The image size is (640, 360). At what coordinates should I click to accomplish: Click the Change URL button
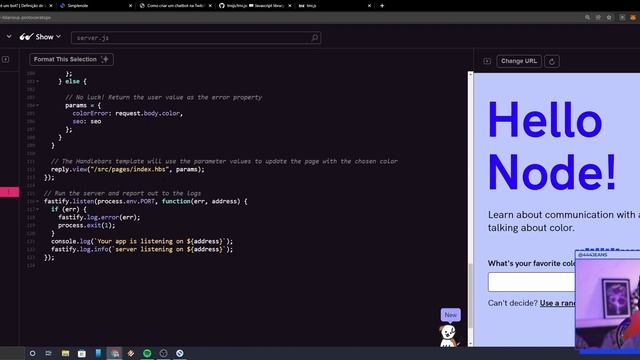[519, 61]
